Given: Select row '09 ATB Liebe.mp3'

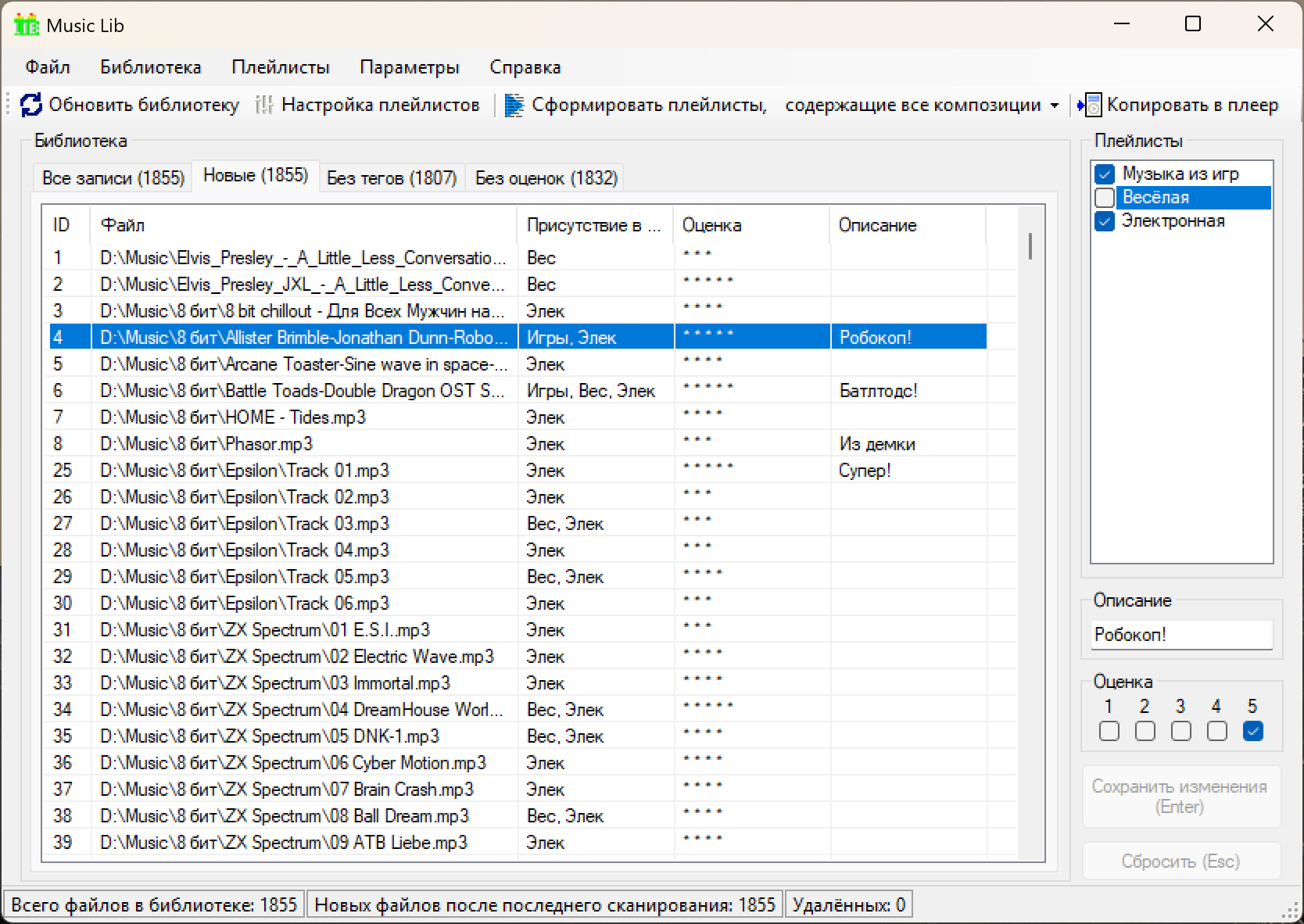Looking at the screenshot, I should click(x=518, y=843).
